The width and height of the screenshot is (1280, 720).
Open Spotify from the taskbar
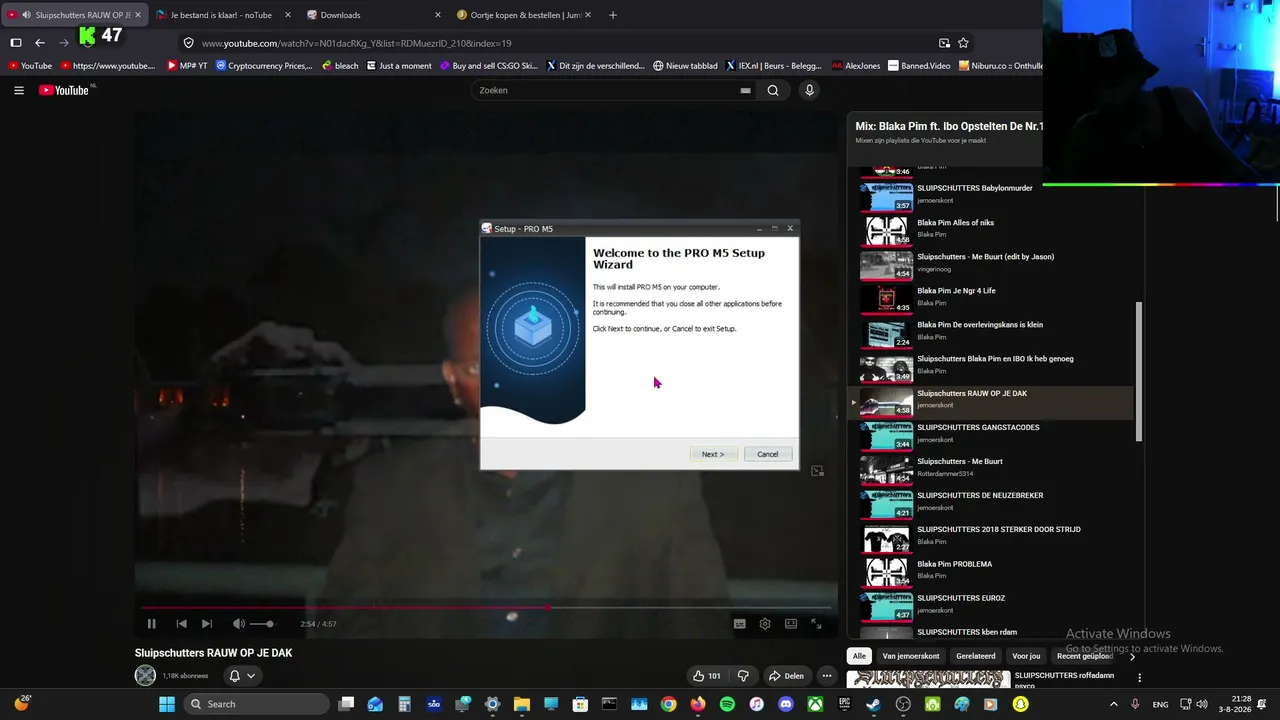(727, 704)
